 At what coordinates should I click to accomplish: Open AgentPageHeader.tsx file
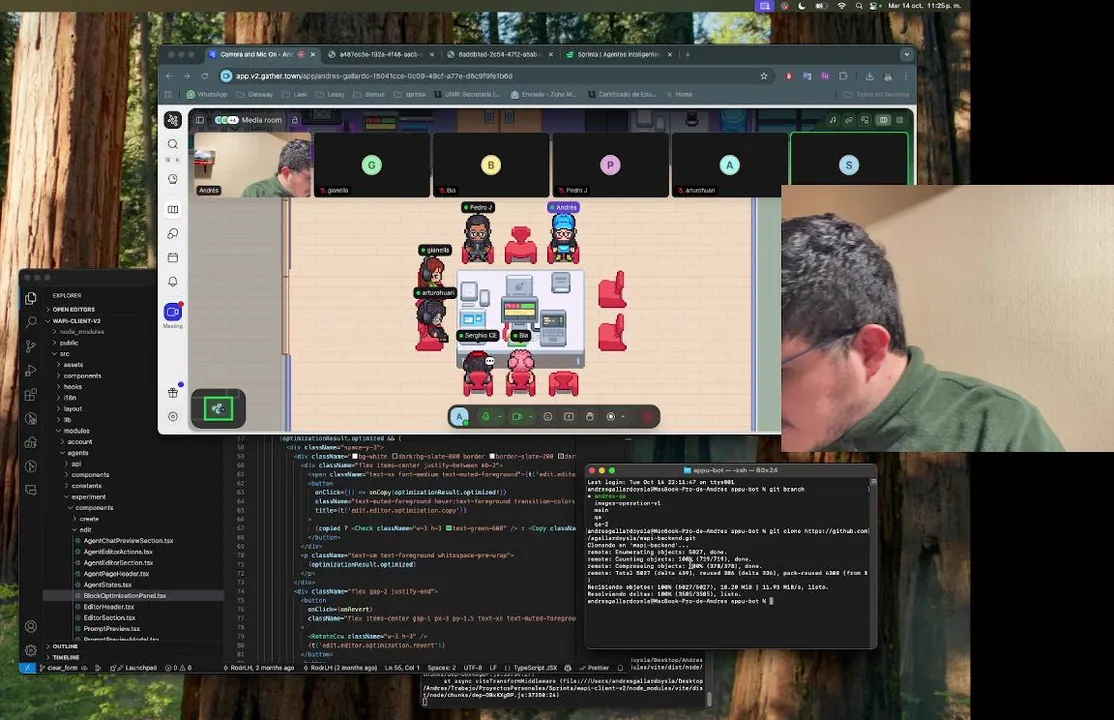point(117,574)
